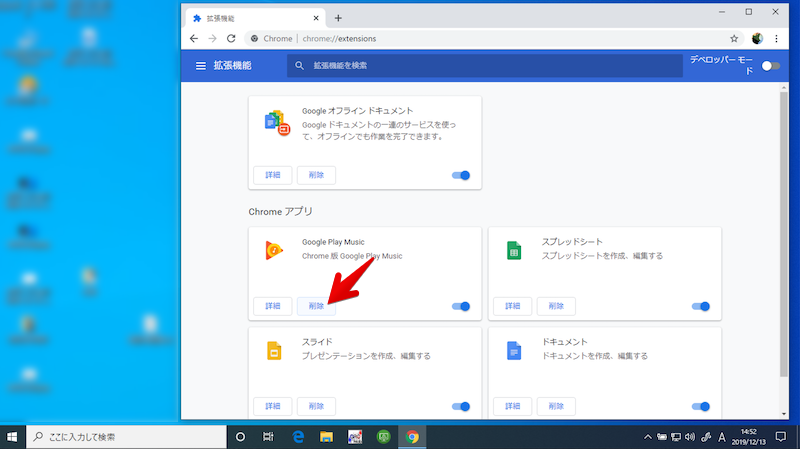Open a new tab with plus button
The image size is (800, 449).
[338, 18]
